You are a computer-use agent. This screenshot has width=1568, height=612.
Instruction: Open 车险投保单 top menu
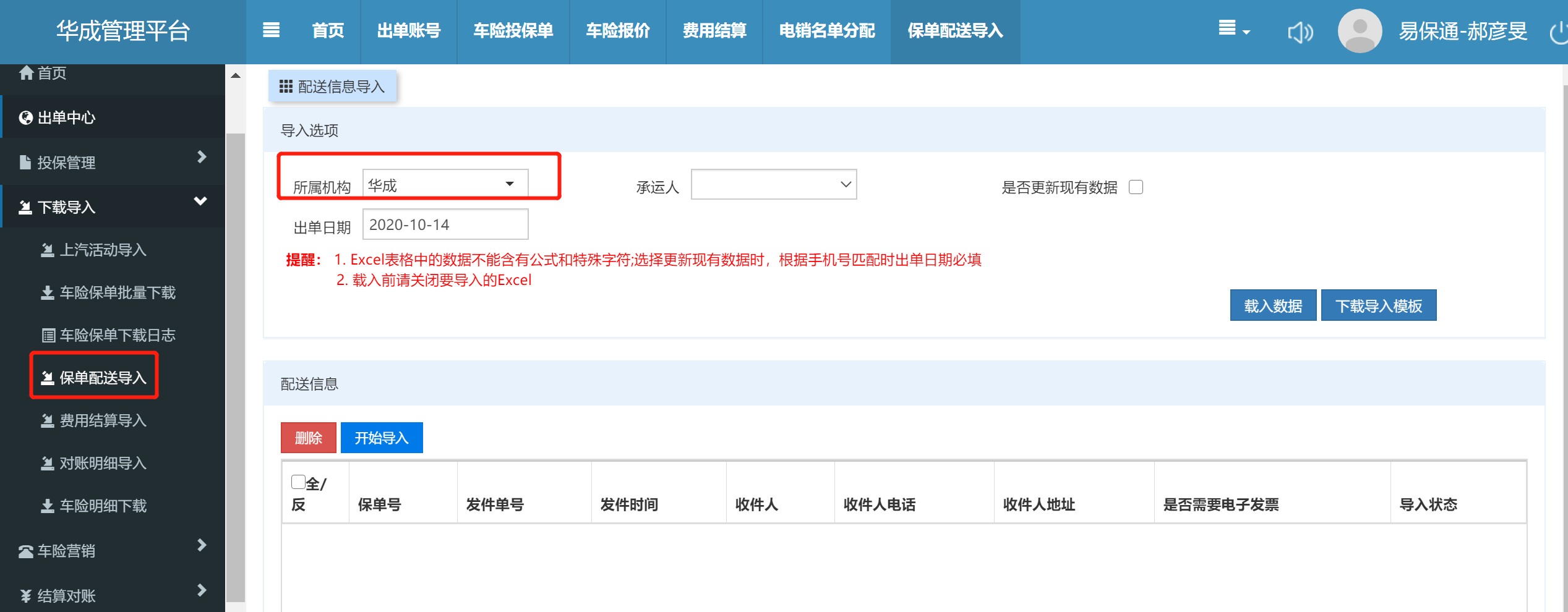tap(513, 31)
